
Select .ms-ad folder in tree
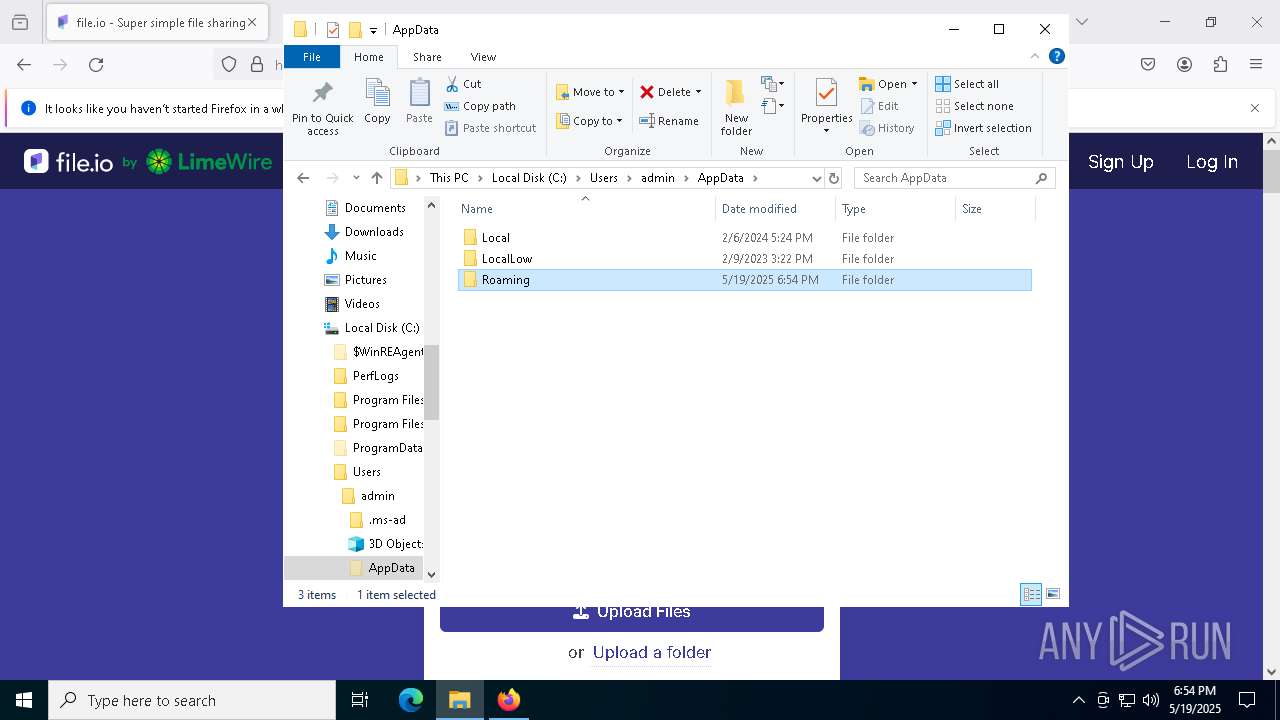(377, 520)
